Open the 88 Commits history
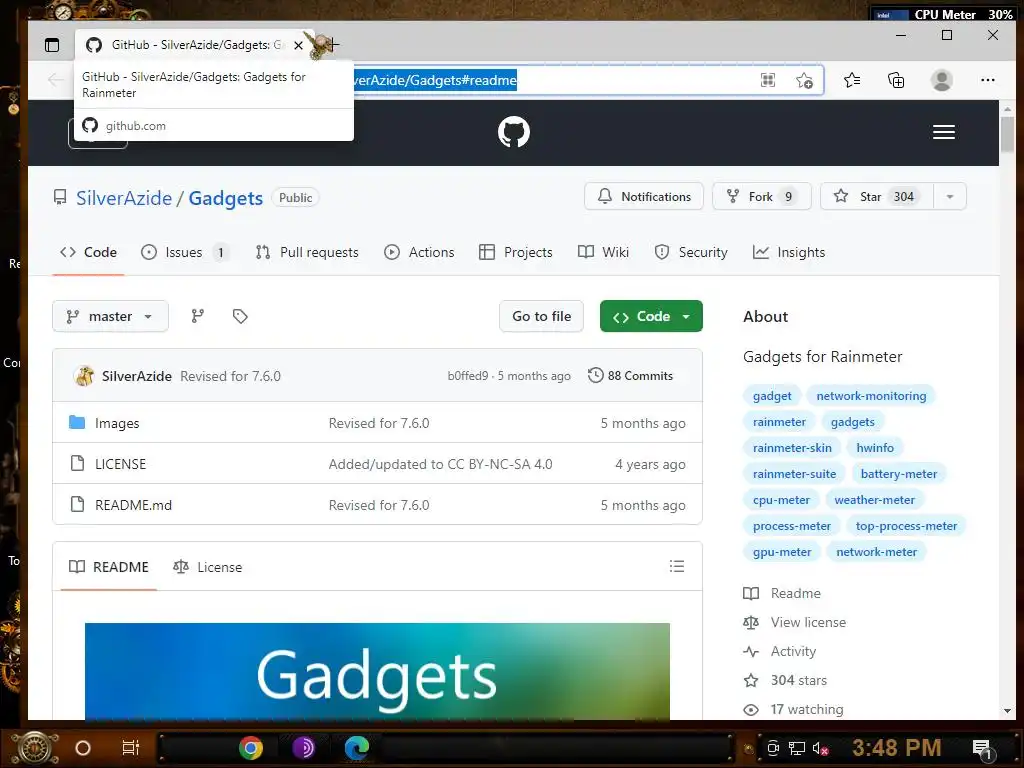 (x=631, y=376)
